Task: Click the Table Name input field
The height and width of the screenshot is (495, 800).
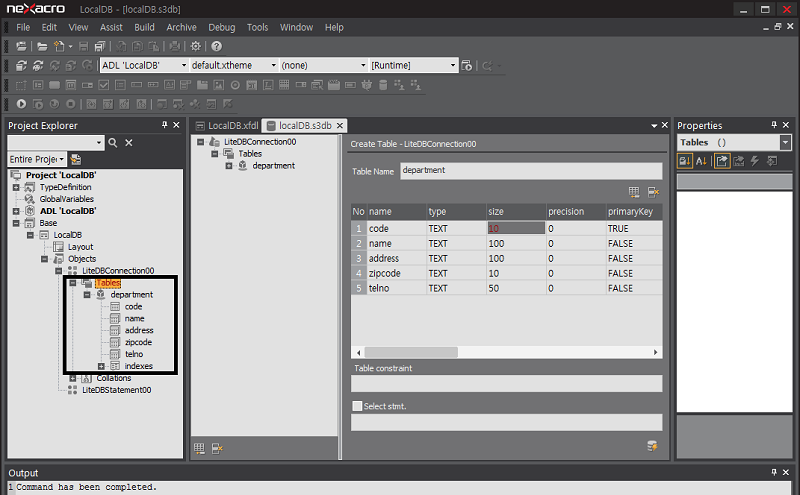Action: pos(531,171)
